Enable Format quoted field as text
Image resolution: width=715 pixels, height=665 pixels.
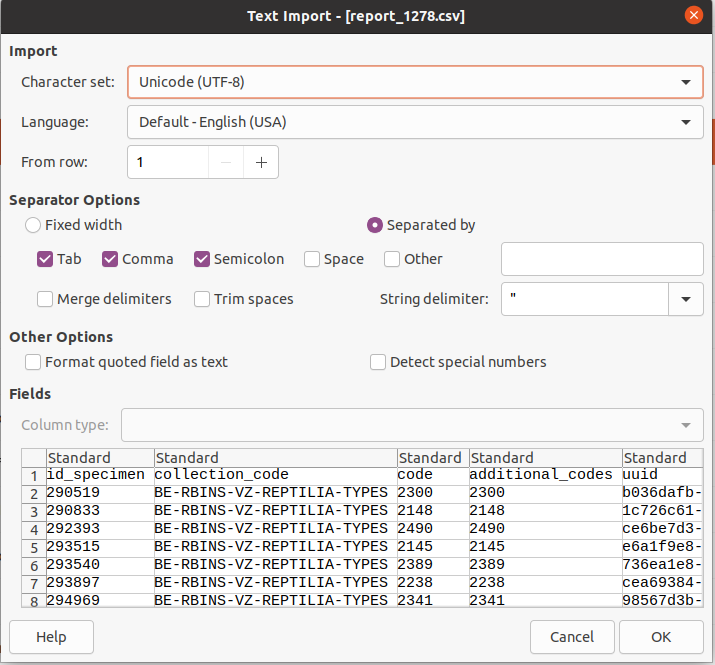coord(34,362)
